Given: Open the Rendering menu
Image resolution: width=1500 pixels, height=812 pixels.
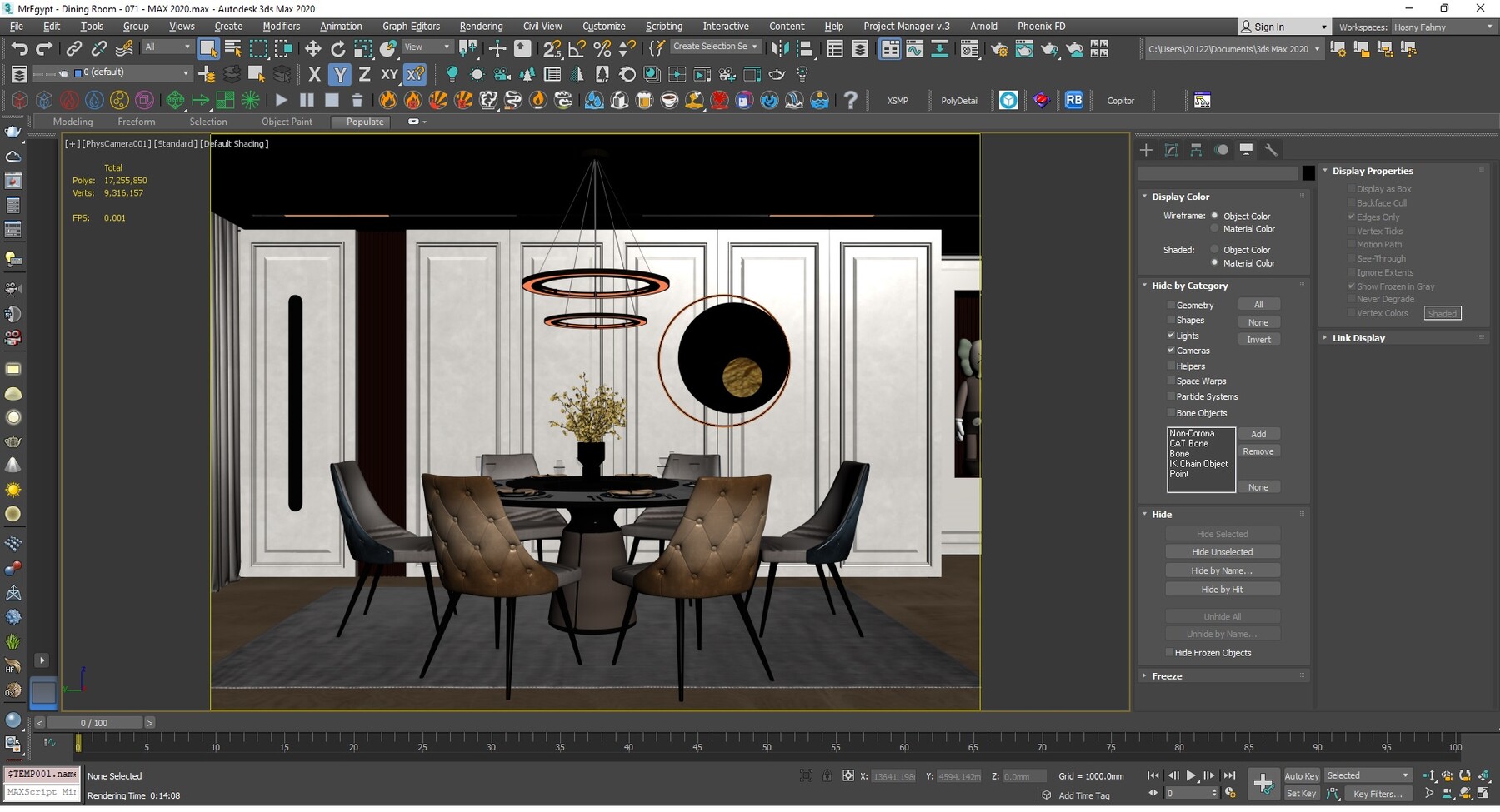Looking at the screenshot, I should (481, 26).
